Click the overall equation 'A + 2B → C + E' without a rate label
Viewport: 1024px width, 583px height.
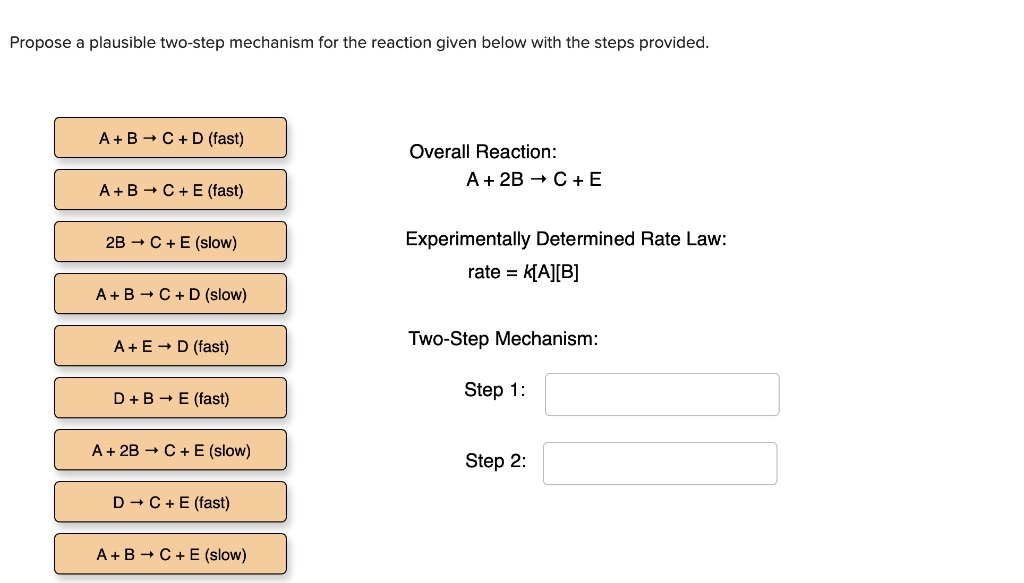534,180
